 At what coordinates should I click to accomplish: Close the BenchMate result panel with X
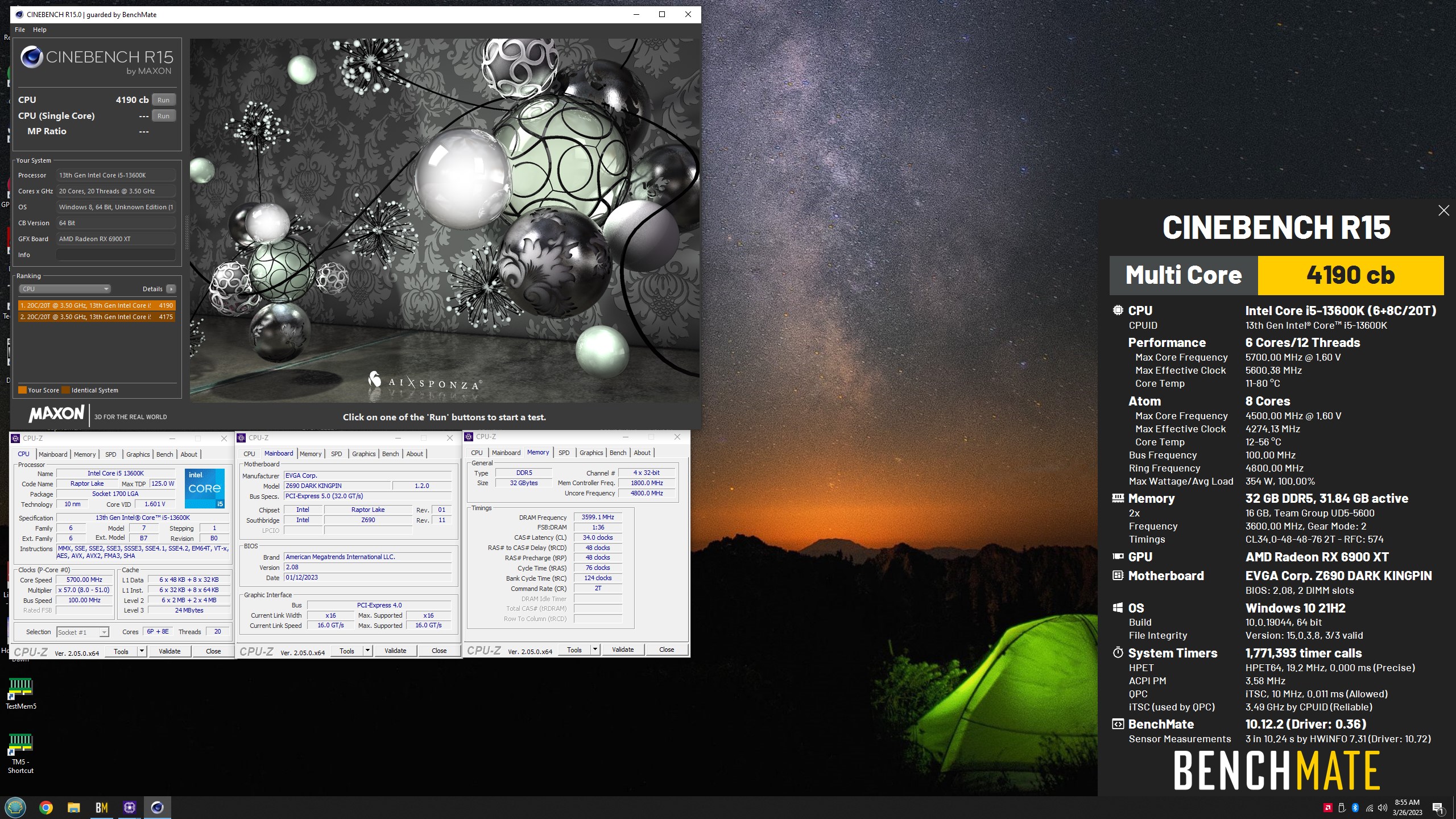pyautogui.click(x=1443, y=211)
